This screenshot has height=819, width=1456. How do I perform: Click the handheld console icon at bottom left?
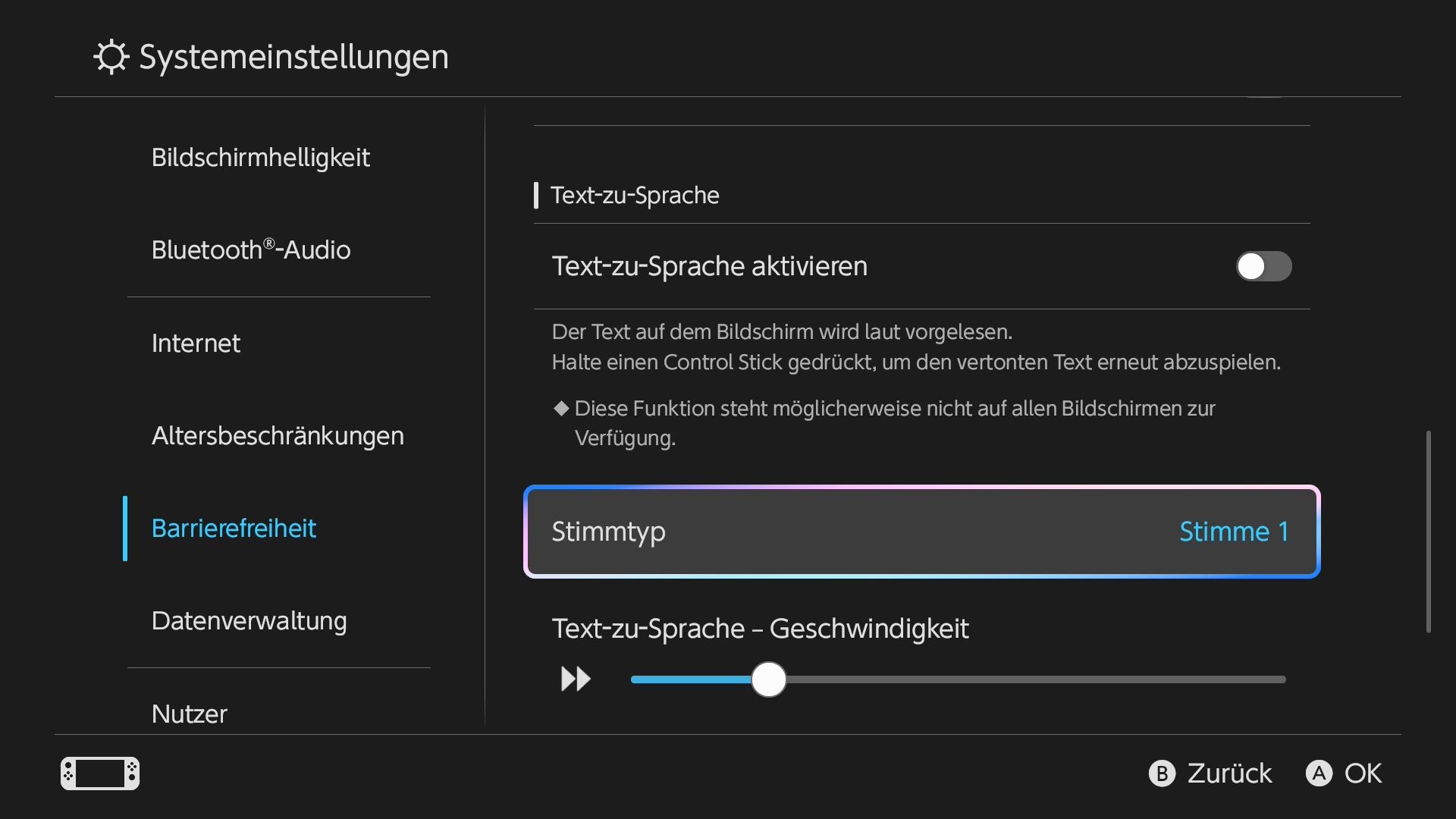coord(100,773)
